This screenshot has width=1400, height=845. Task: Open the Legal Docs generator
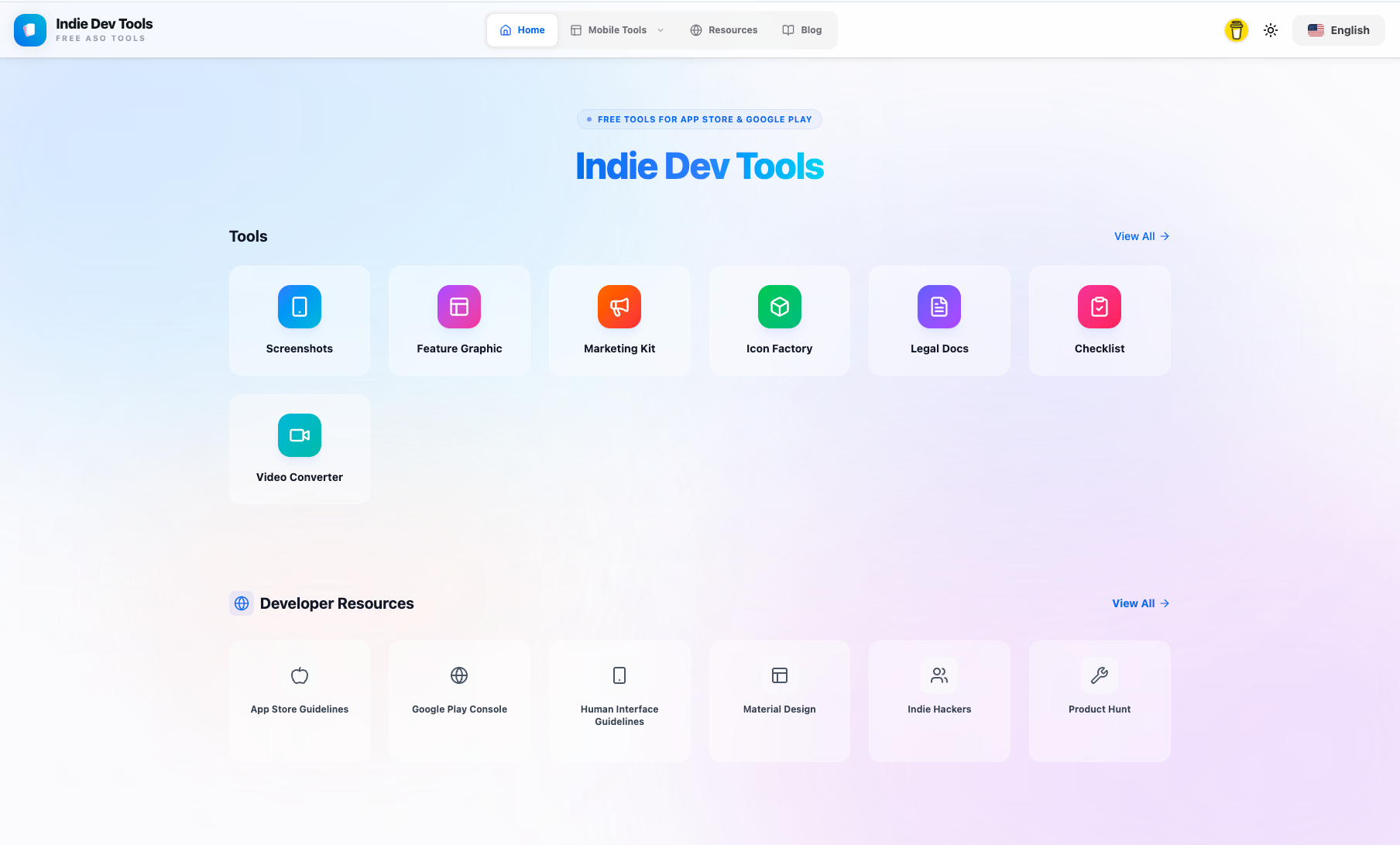click(x=939, y=320)
